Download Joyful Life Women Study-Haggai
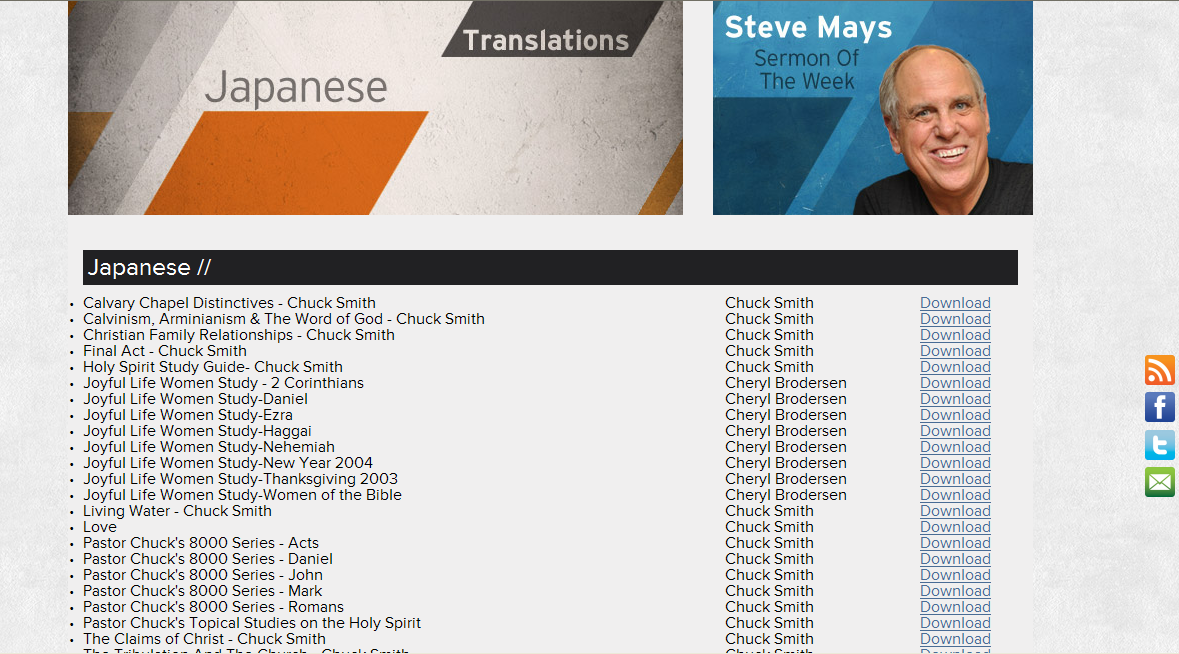1179x654 pixels. [x=955, y=431]
